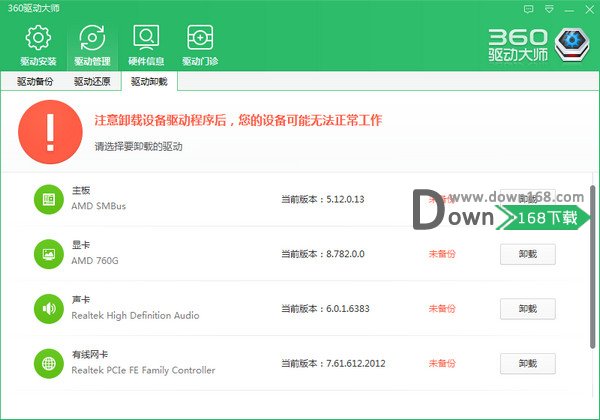This screenshot has height=420, width=600.
Task: Select Realtek PCIe FE Family Controller text
Action: point(143,370)
